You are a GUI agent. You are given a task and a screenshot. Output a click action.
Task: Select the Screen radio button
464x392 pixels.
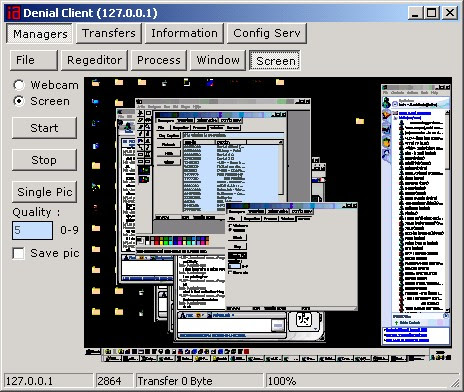19,101
